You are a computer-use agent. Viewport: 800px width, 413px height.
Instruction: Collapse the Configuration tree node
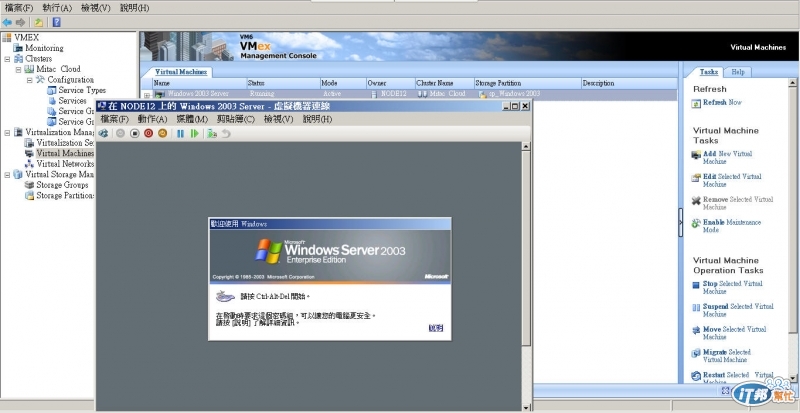(x=29, y=80)
